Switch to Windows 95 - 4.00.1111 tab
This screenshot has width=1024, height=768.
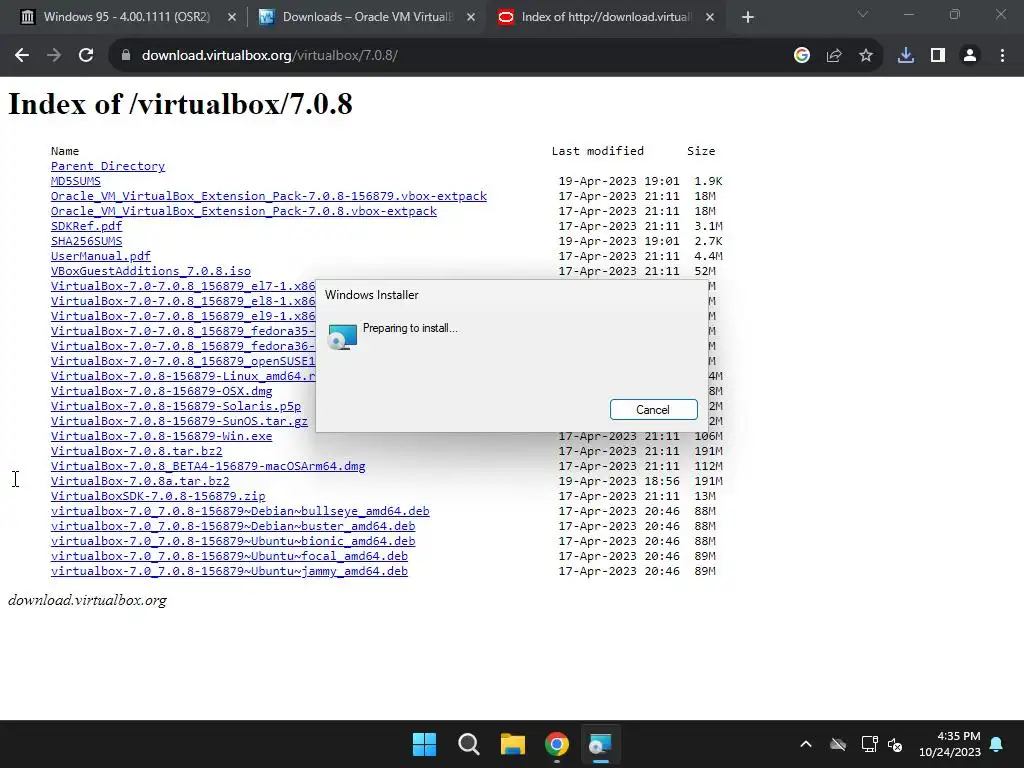(x=127, y=17)
